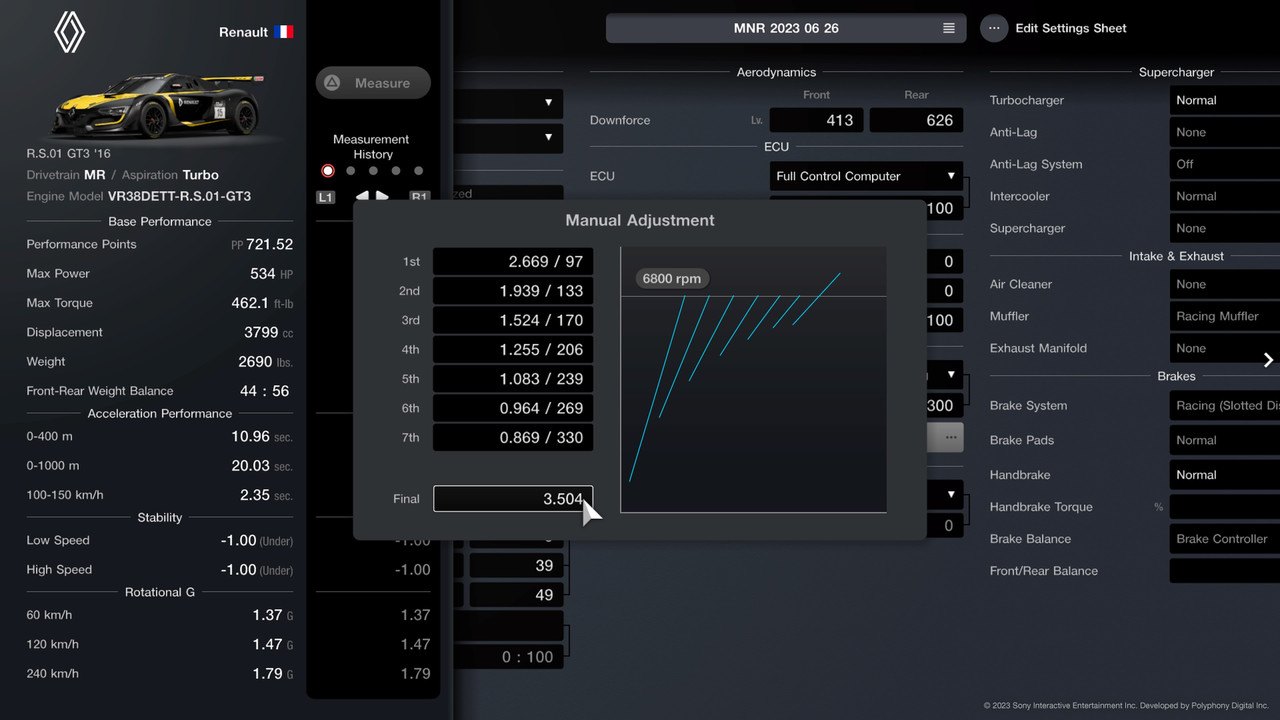Open the dropdown to the right of the Final gear row

[945, 494]
